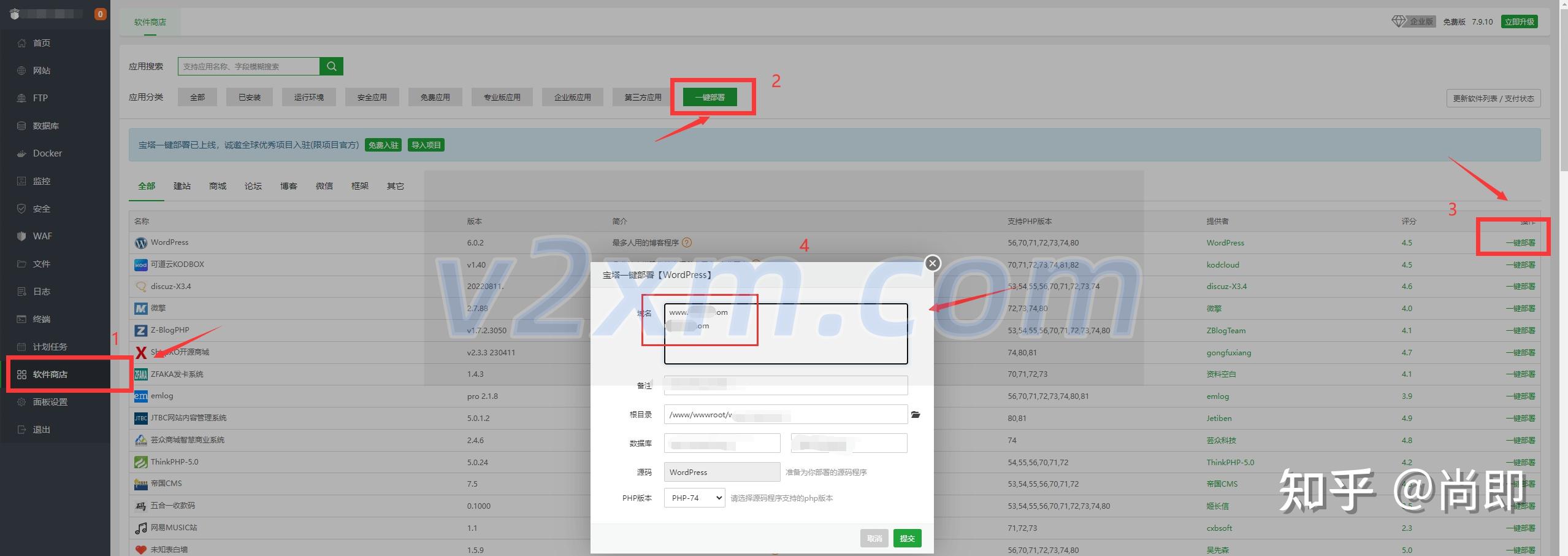Click the 源码 WordPress field
Screen dimensions: 1568x556
722,472
